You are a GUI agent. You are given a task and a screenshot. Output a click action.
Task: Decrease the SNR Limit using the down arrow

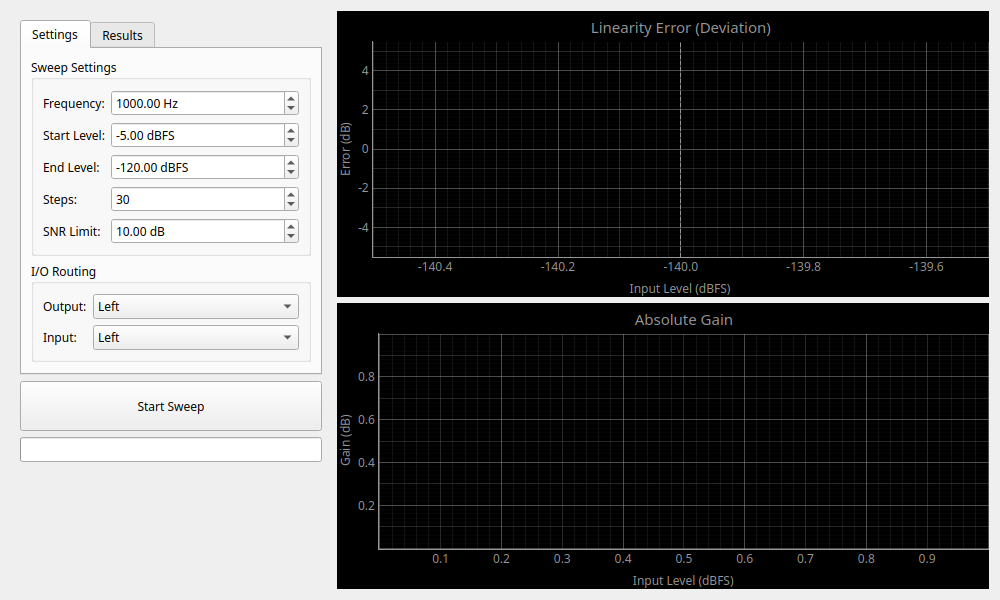pyautogui.click(x=290, y=236)
